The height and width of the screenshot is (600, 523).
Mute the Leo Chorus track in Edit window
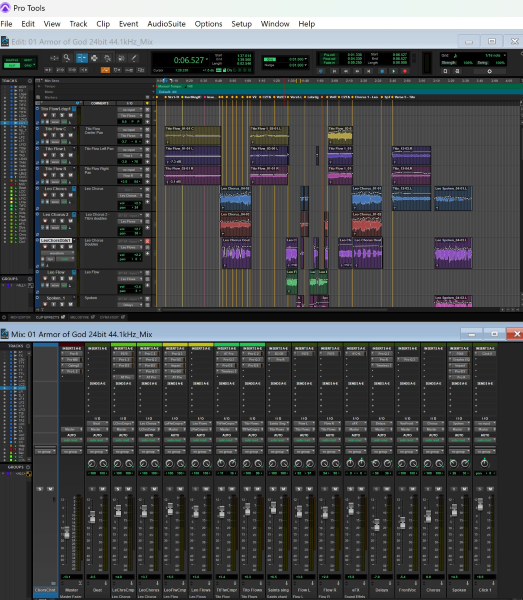(70, 195)
